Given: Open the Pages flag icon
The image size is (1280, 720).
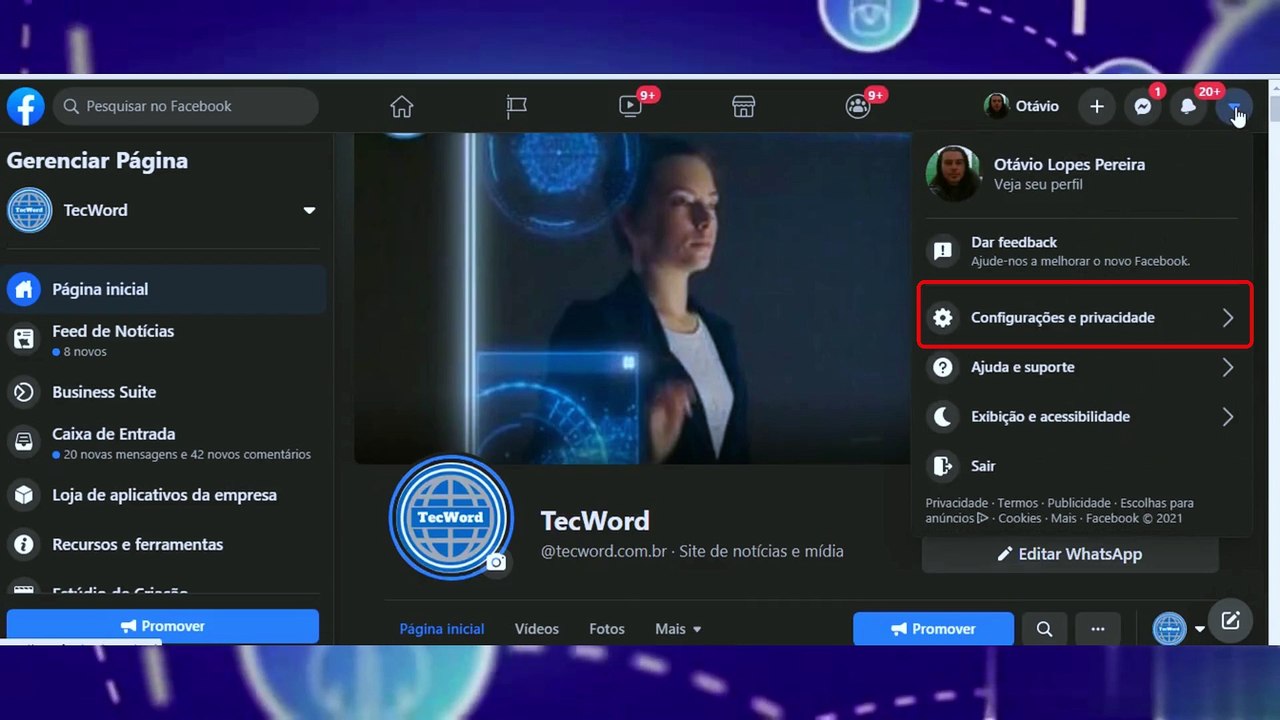Looking at the screenshot, I should click(516, 106).
